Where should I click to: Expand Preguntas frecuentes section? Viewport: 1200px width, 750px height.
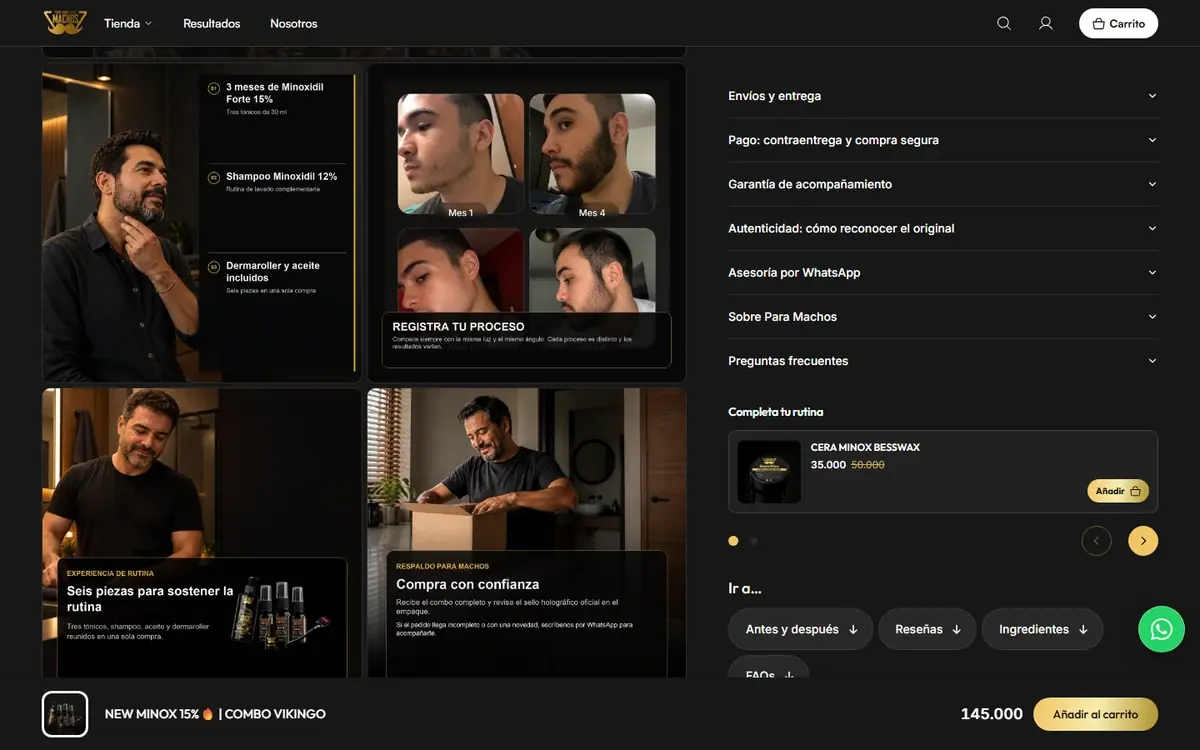pyautogui.click(x=943, y=360)
